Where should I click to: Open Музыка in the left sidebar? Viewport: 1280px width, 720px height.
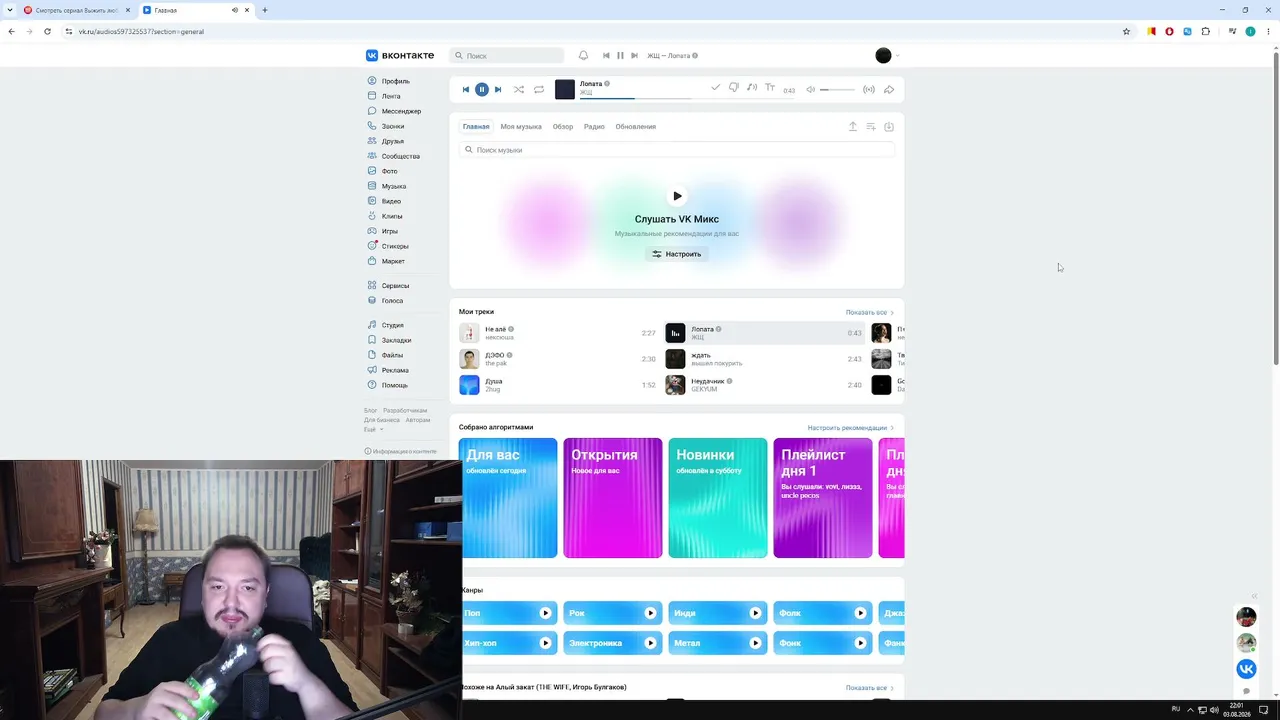click(386, 186)
